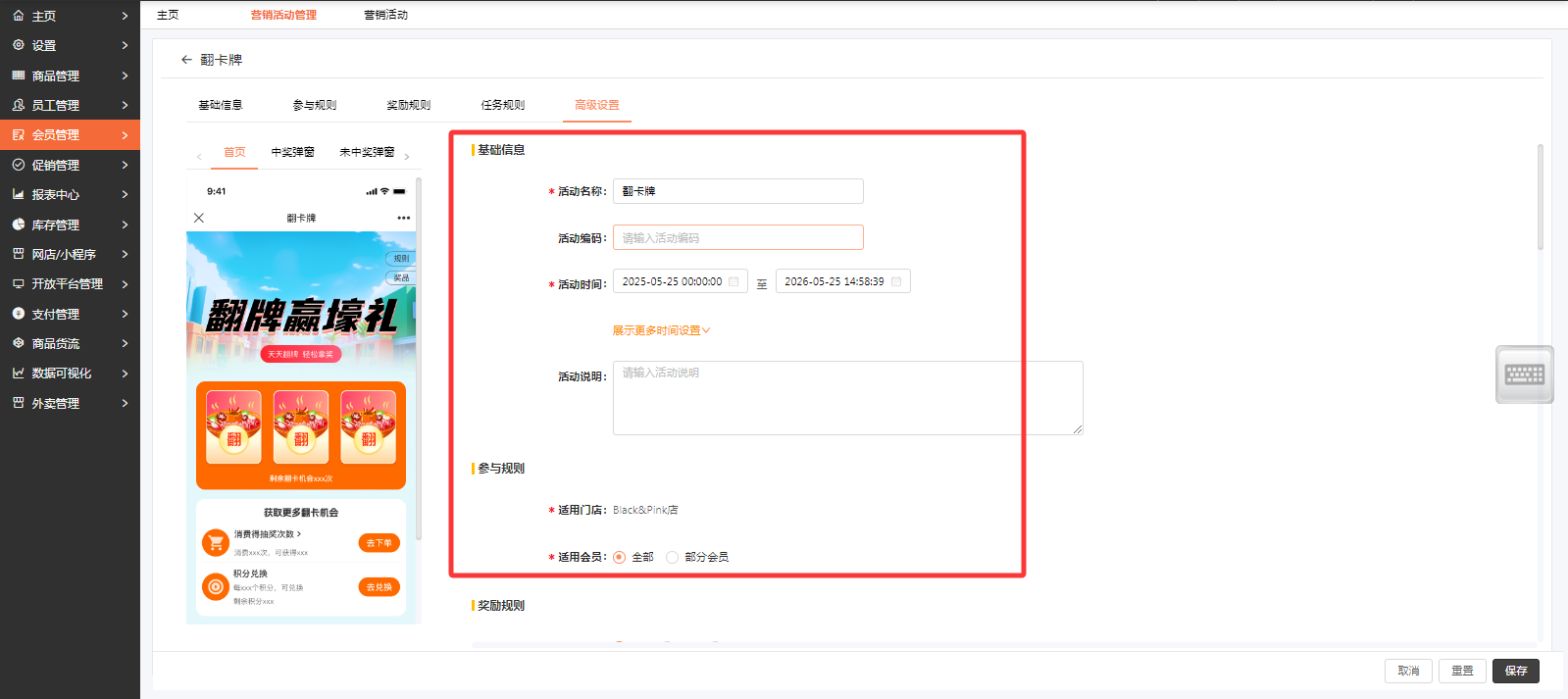Click close X icon in phone preview
Screen dimensions: 1568x699
click(199, 218)
